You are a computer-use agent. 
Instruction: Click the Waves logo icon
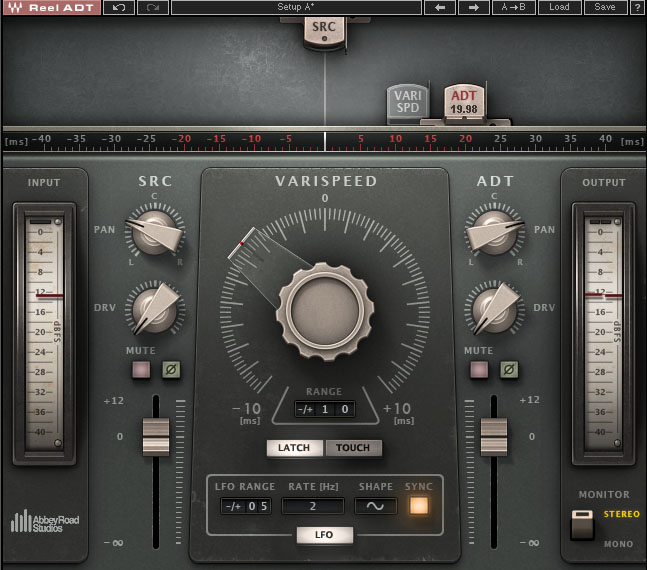pos(12,8)
